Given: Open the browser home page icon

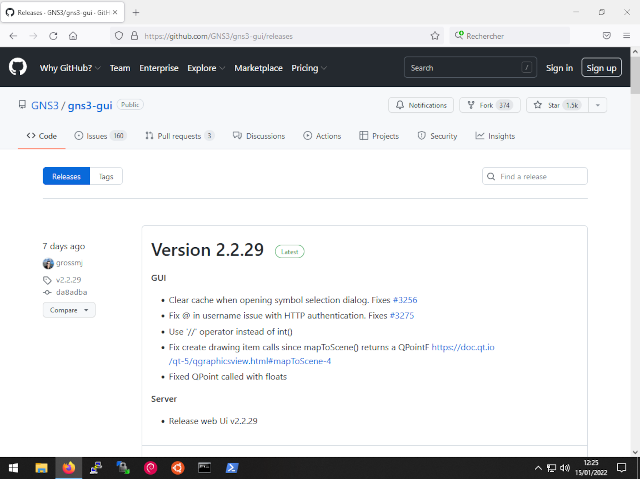Looking at the screenshot, I should click(x=73, y=36).
